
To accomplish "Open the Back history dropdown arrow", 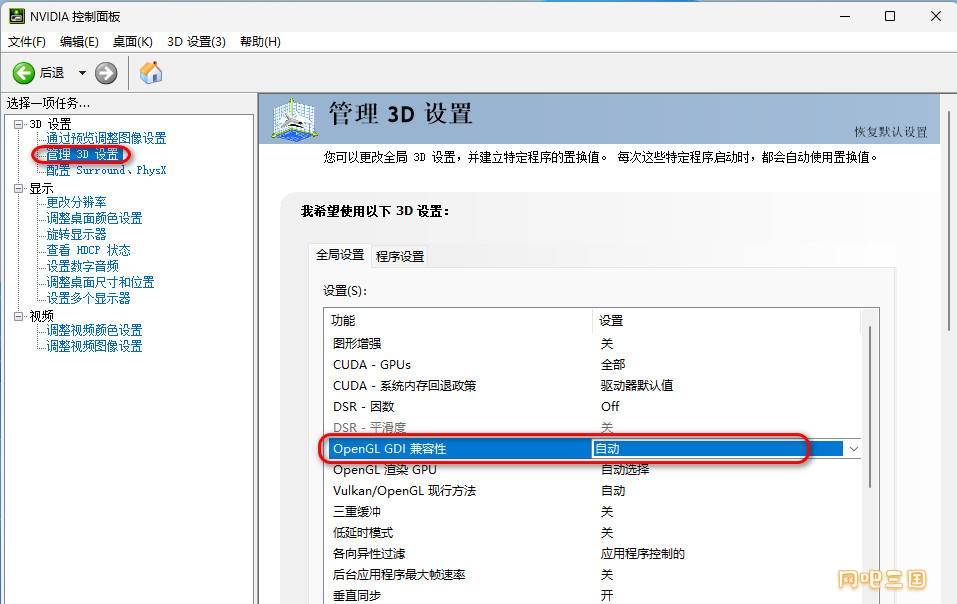I will (82, 73).
